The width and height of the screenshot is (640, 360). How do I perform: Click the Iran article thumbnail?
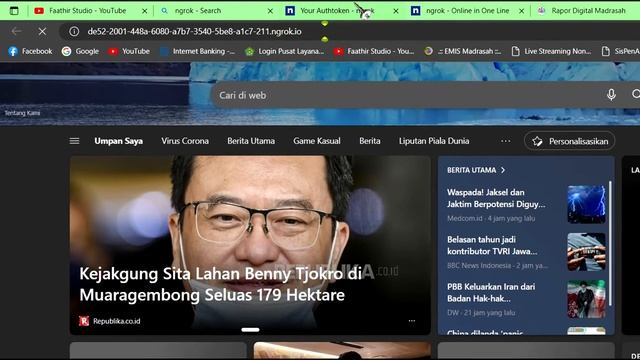(587, 299)
